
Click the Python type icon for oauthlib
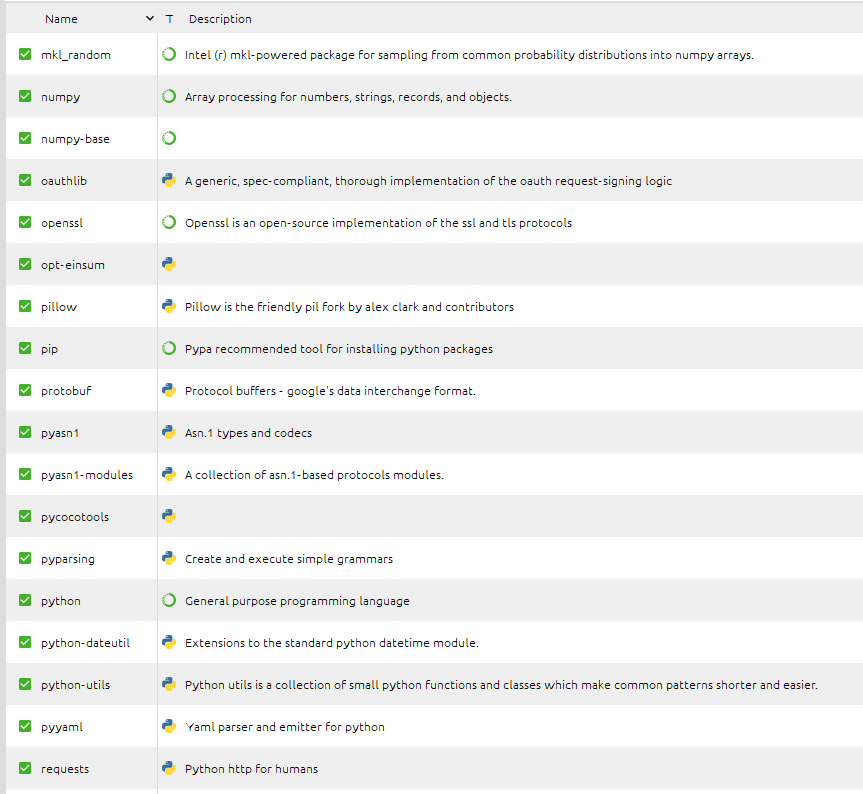[169, 180]
